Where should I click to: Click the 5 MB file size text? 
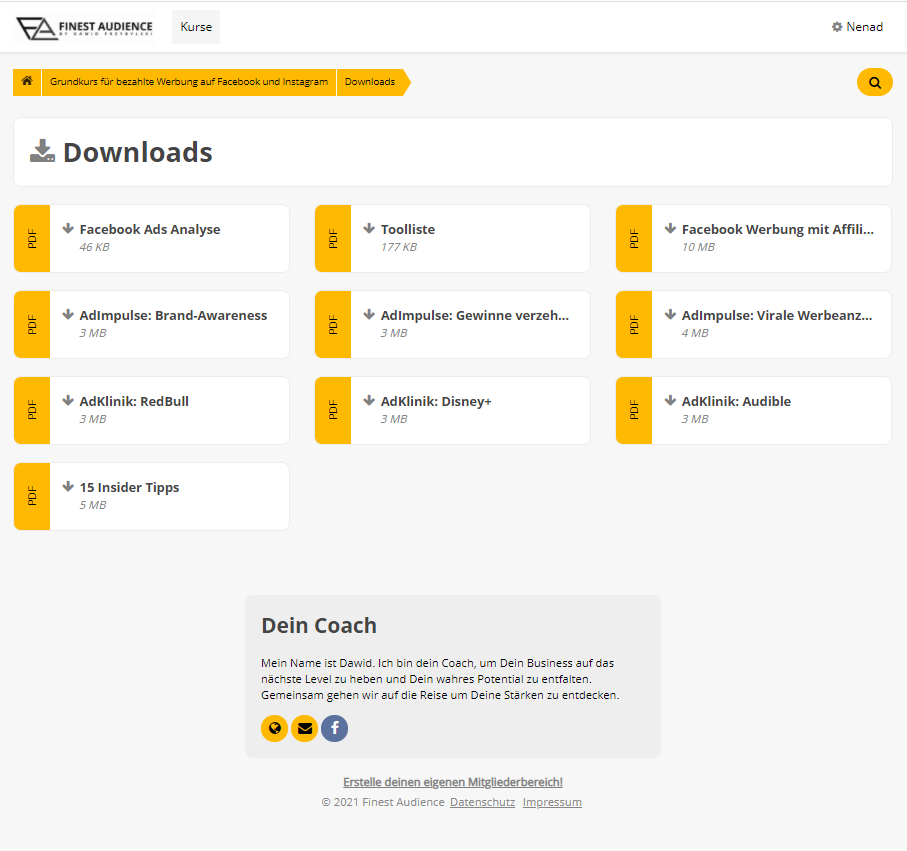pos(93,505)
